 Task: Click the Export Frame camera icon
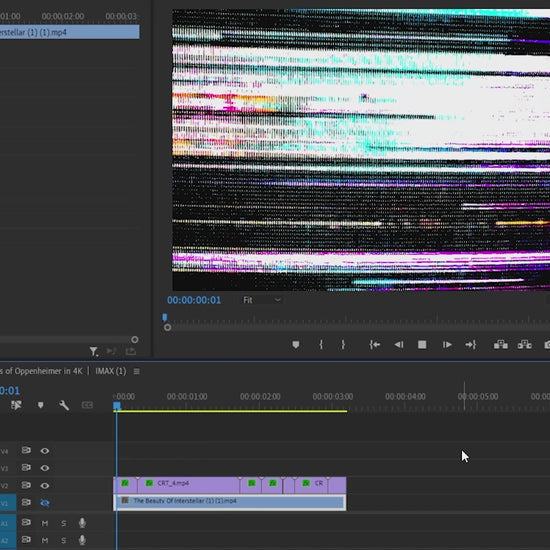547,345
